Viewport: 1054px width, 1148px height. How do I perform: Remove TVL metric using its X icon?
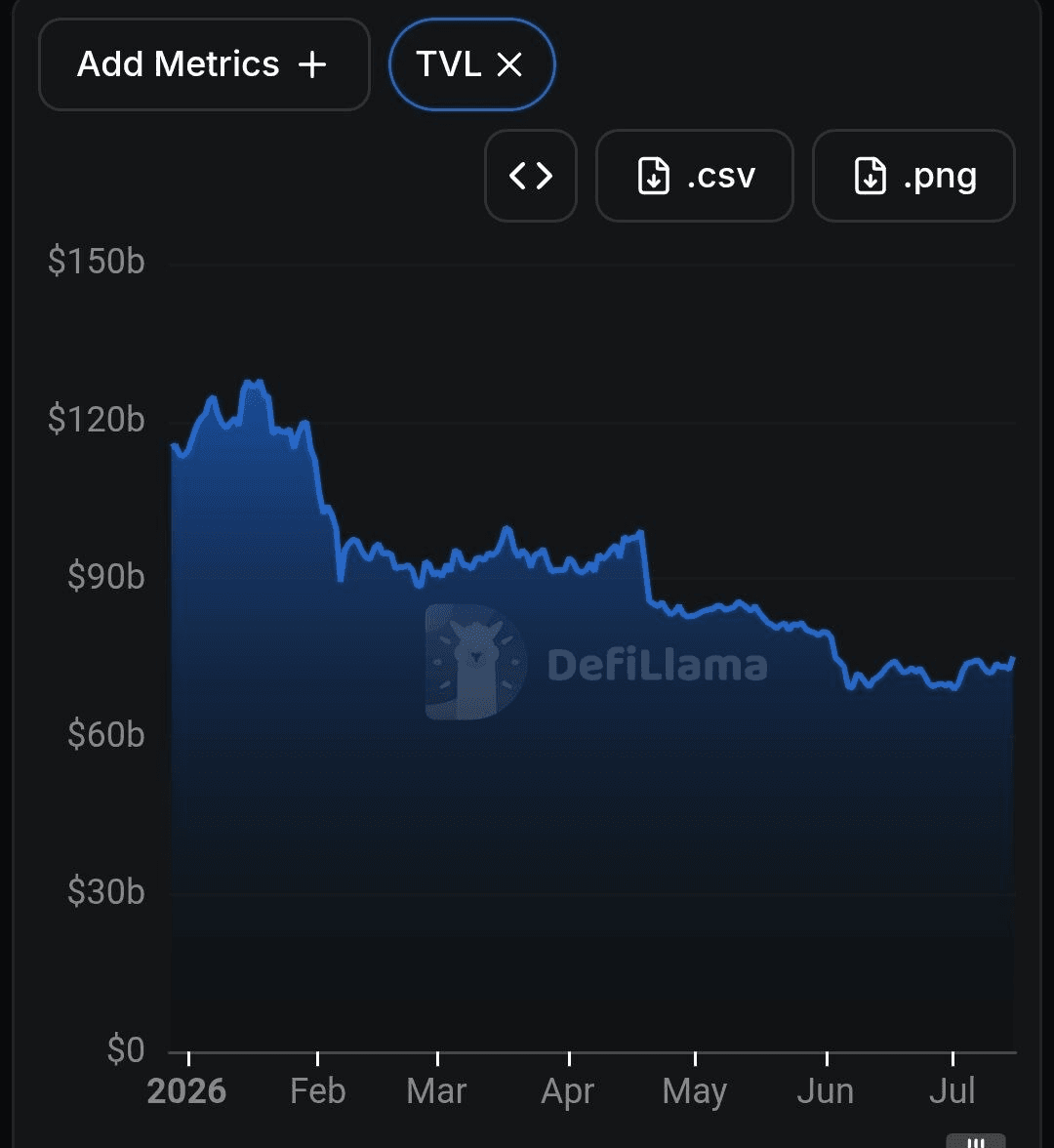[509, 64]
